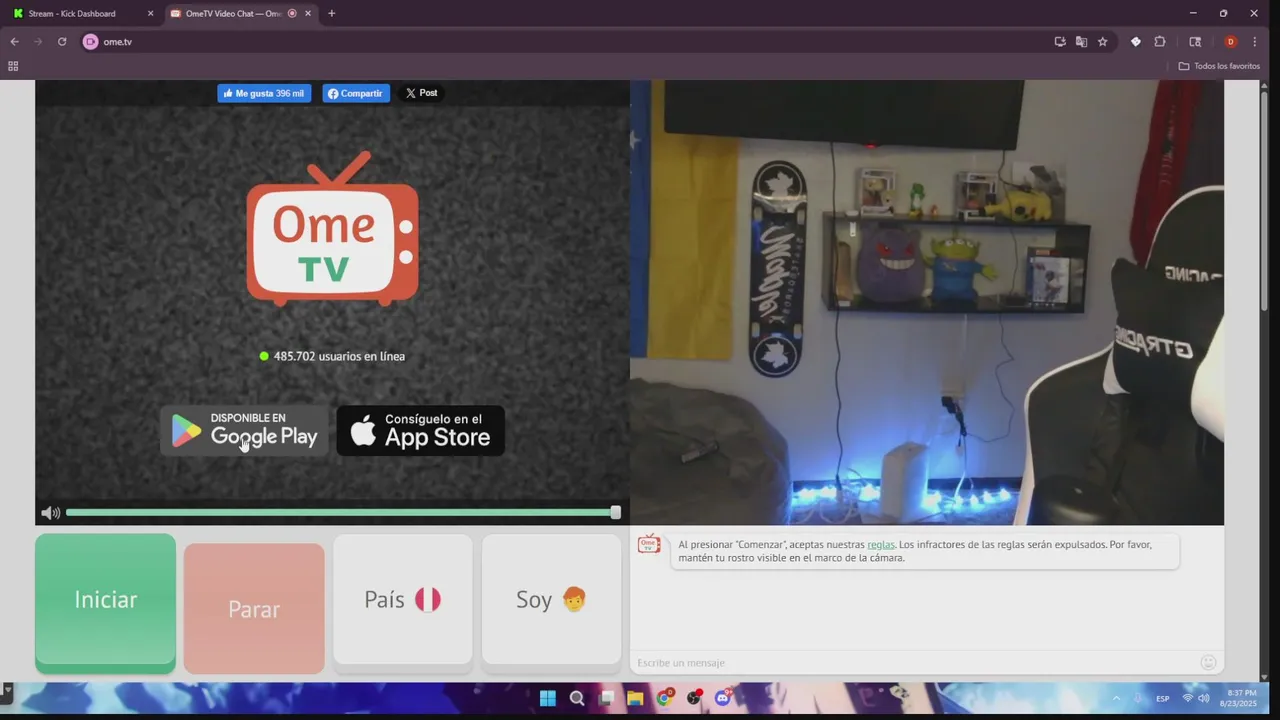
Task: Open Todos los favoritos bookmarks folder
Action: (1219, 66)
